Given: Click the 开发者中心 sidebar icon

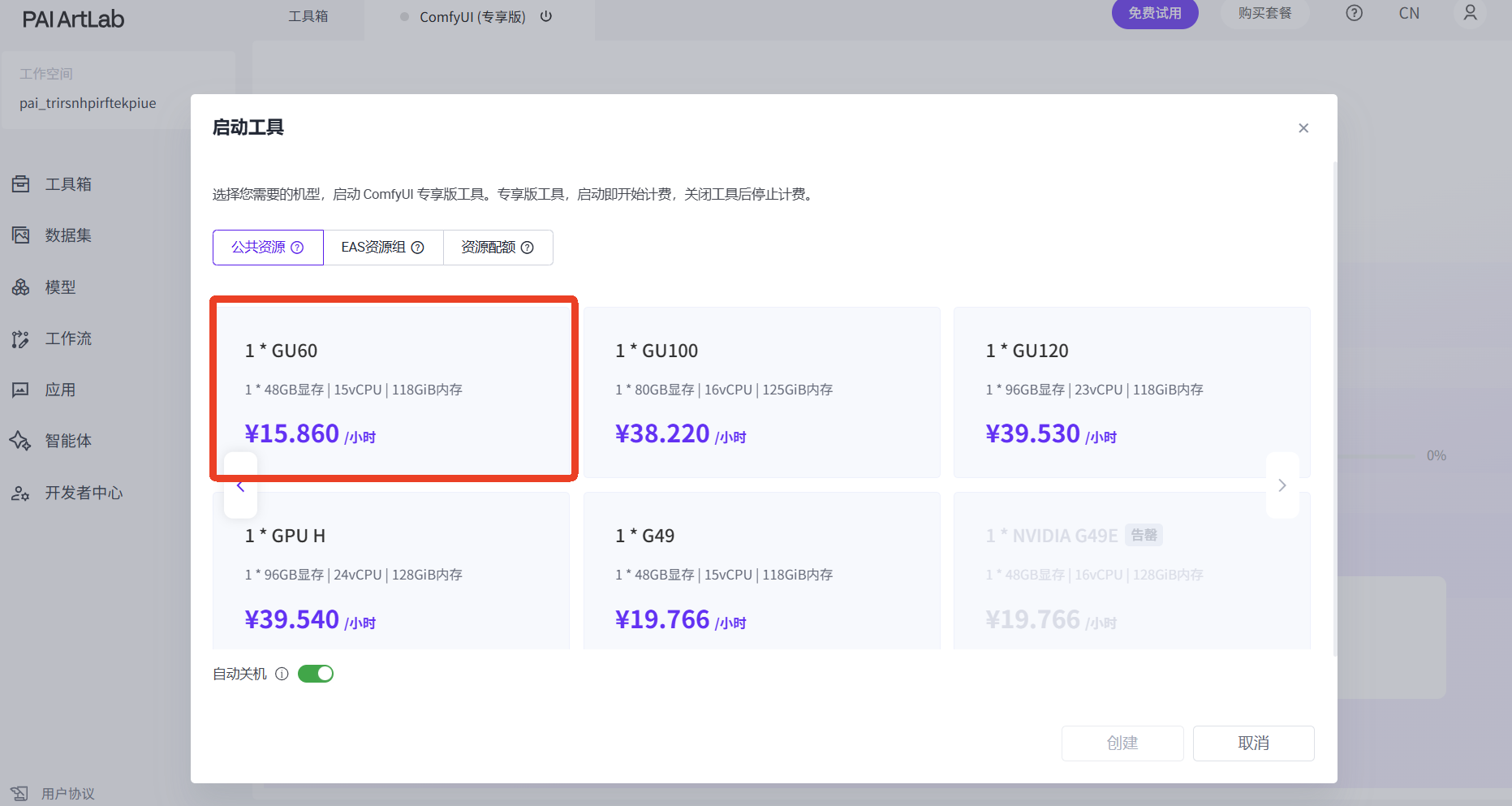Looking at the screenshot, I should coord(21,493).
